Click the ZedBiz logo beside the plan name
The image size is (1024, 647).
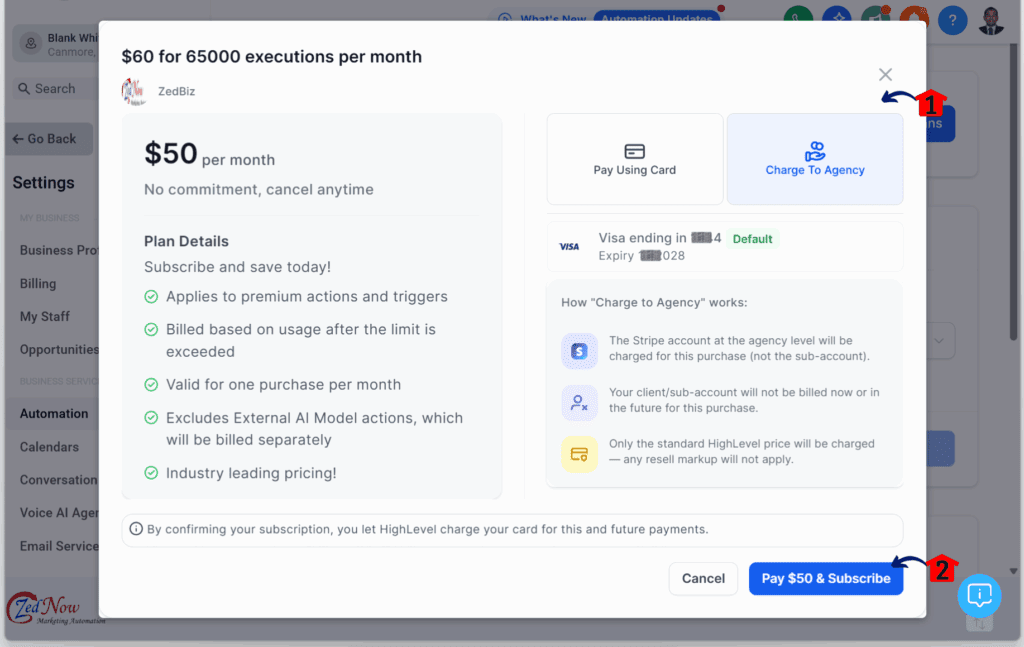pos(132,92)
